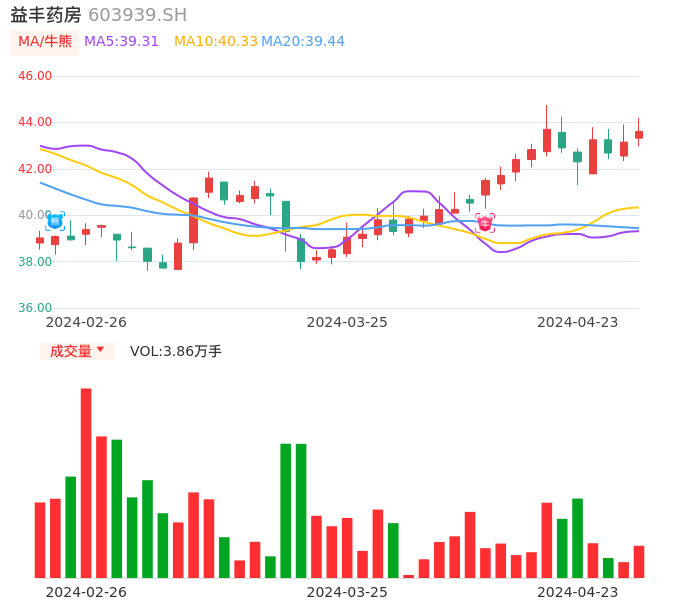Click the MA/牛熊 indicator button
Screen dimensions: 686x606
(45, 41)
